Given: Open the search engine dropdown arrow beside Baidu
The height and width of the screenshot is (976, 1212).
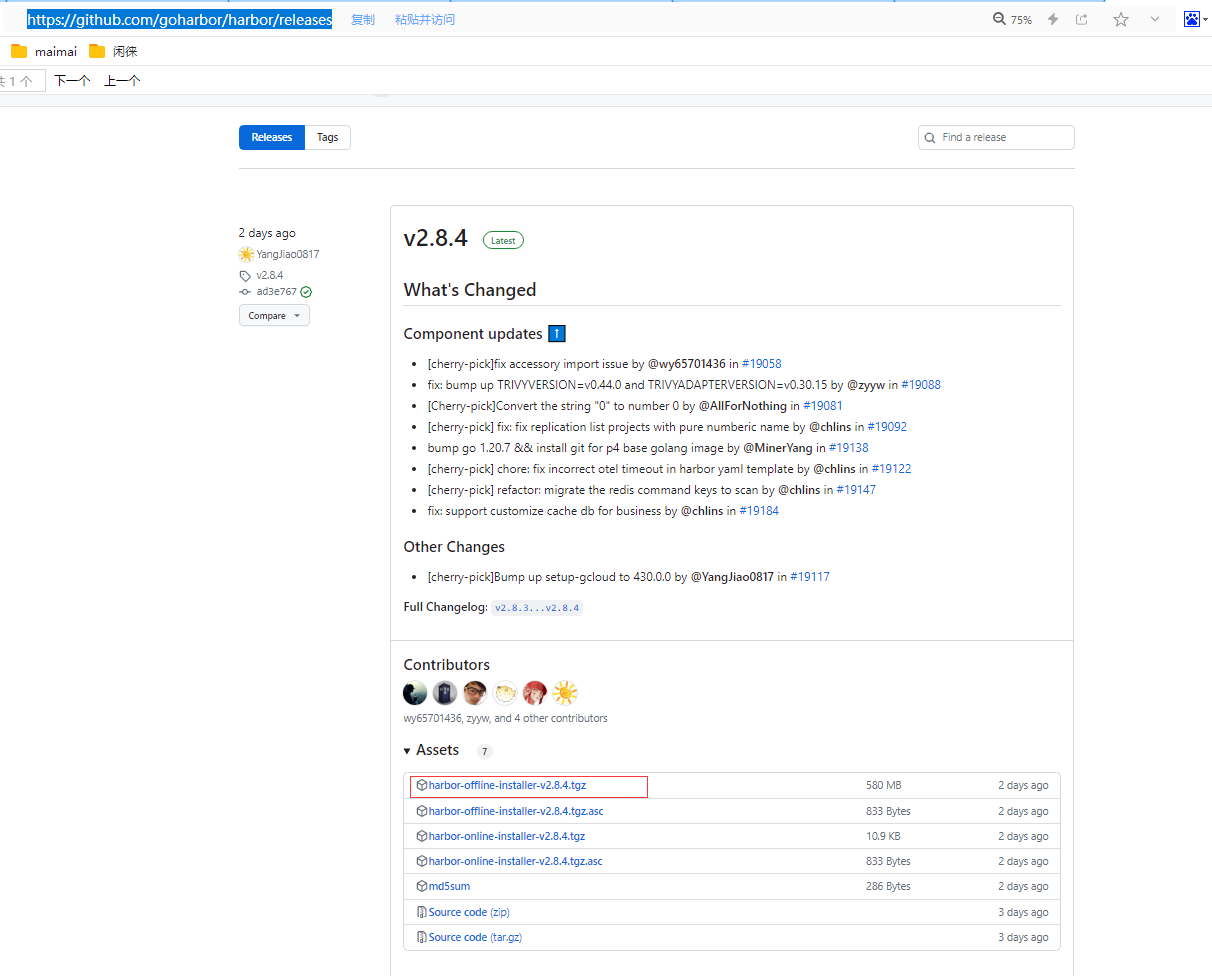Looking at the screenshot, I should coord(1206,19).
